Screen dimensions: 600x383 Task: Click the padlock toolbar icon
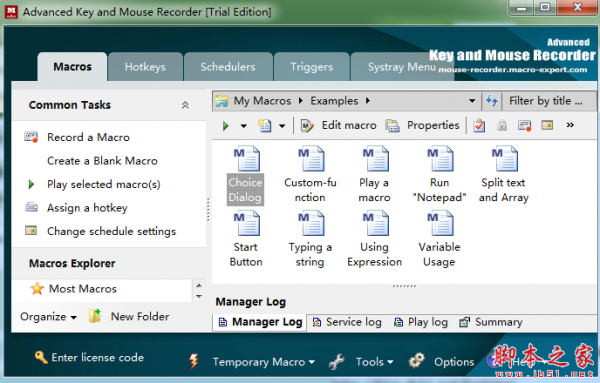(502, 125)
